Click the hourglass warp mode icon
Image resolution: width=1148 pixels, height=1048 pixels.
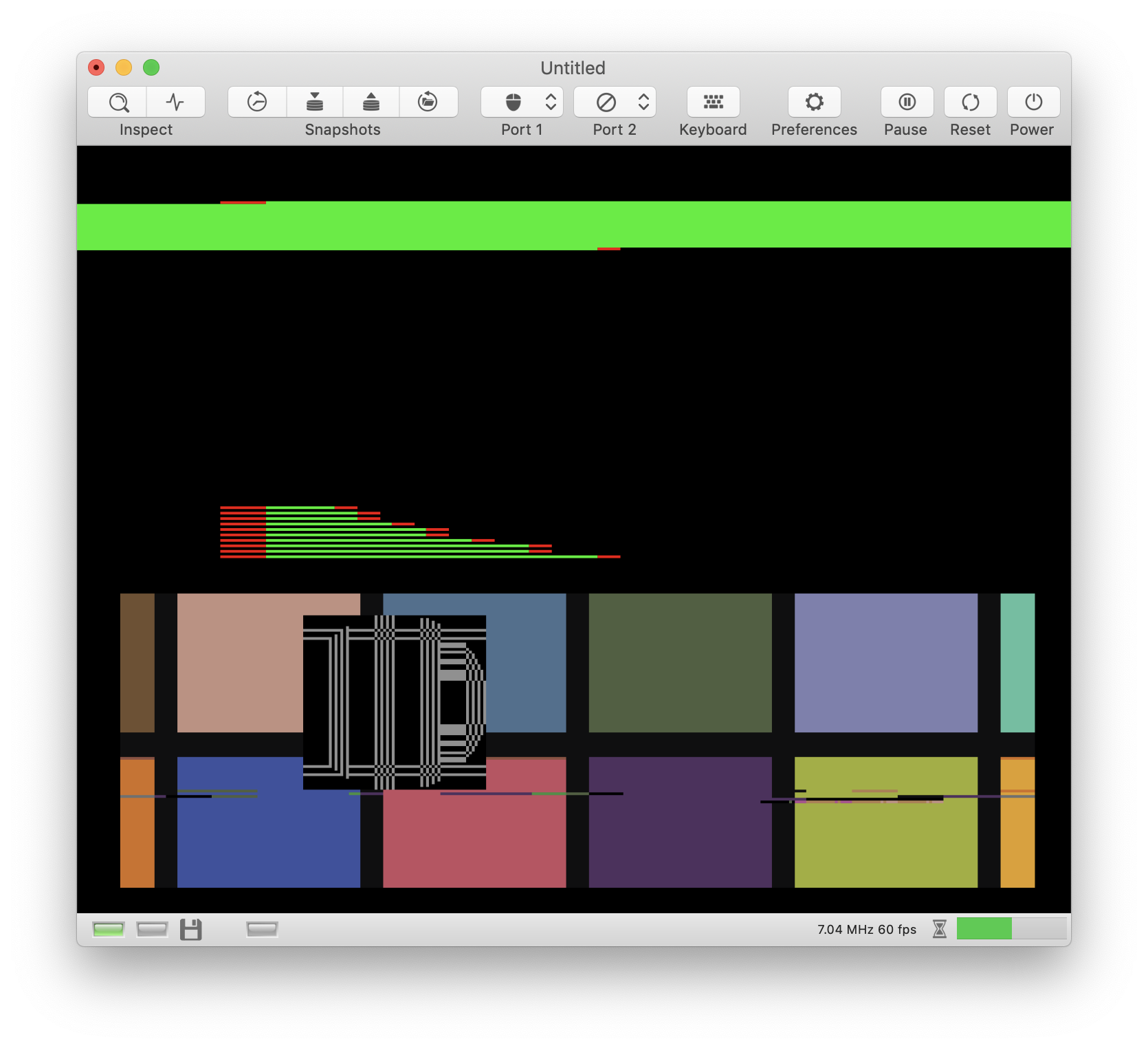940,929
